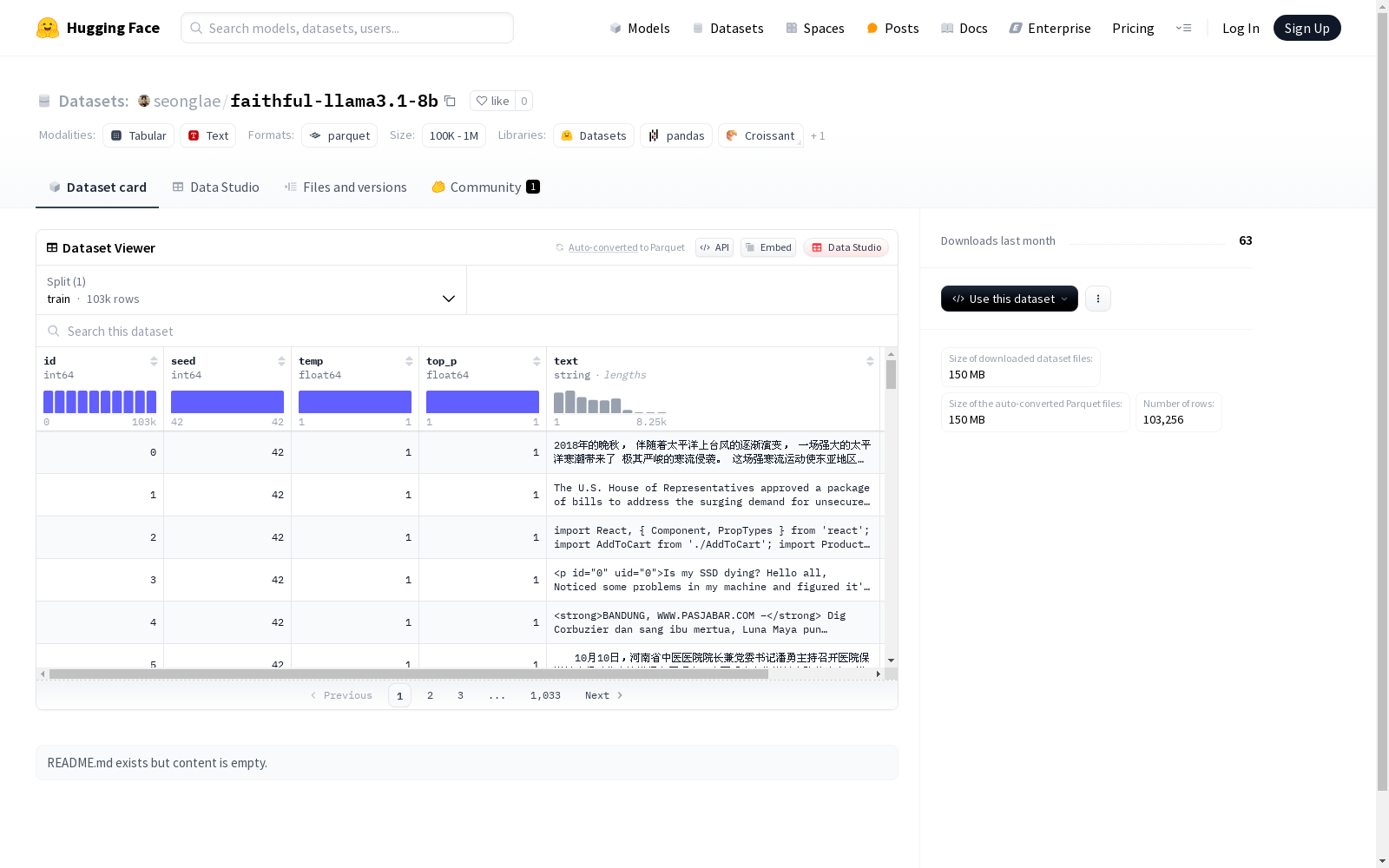This screenshot has height=868, width=1389.
Task: Open Enterprise in top navigation
Action: [1050, 28]
